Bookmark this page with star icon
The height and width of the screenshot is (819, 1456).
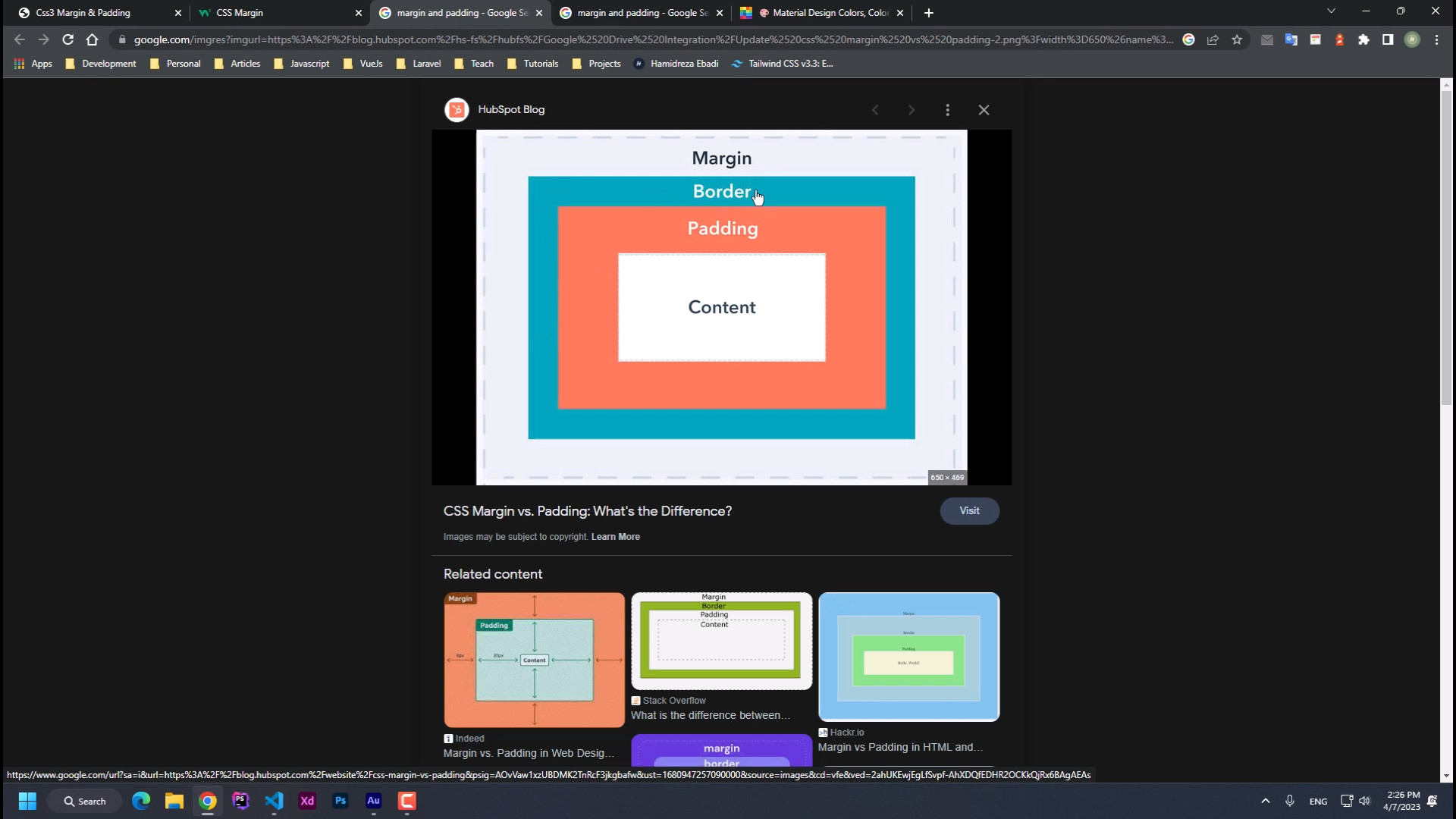(x=1237, y=39)
